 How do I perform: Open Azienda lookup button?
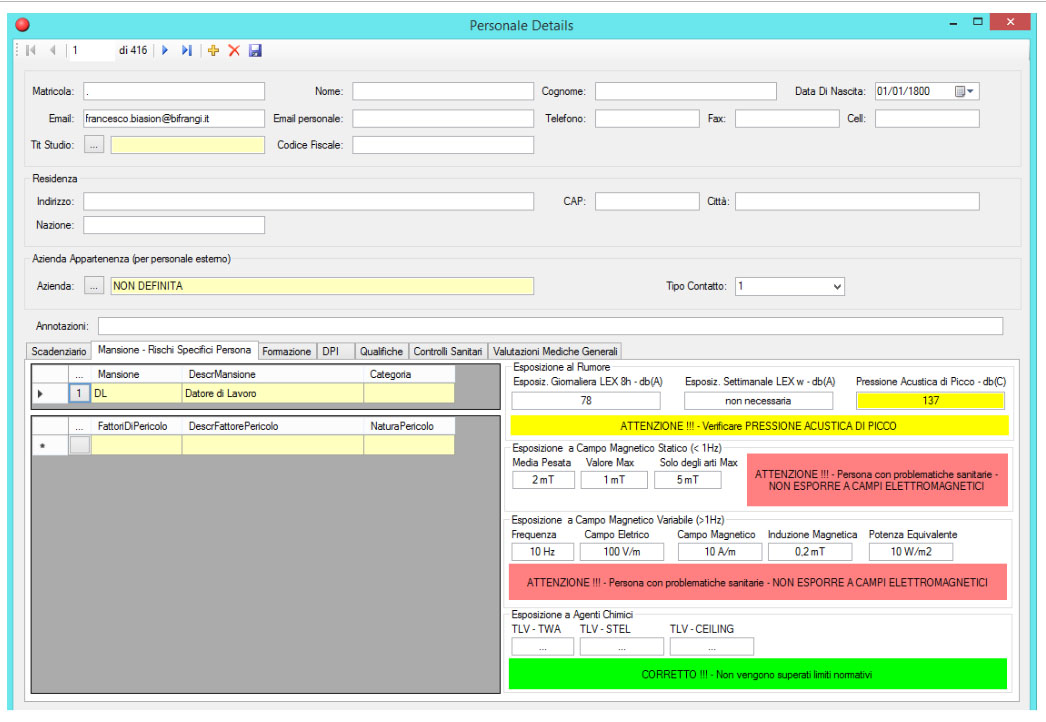point(94,286)
